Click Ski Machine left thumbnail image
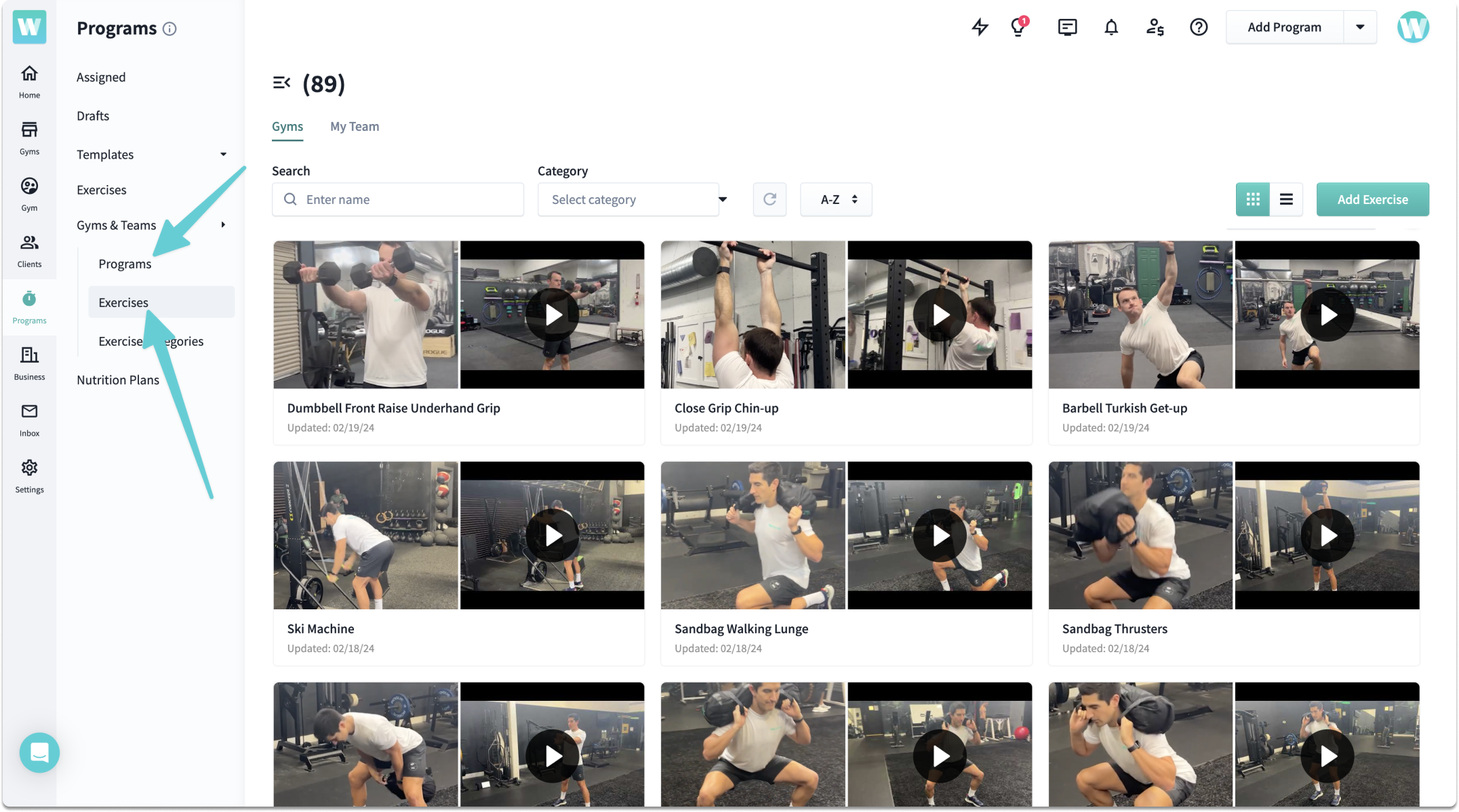This screenshot has height=812, width=1459. click(366, 535)
